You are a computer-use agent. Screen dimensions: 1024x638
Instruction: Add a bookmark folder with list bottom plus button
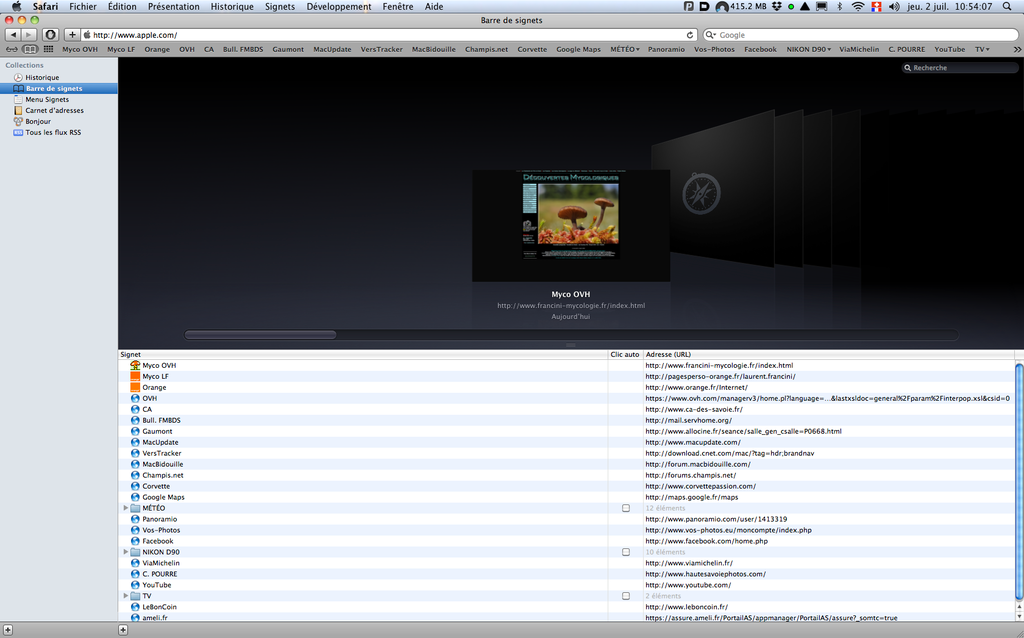(123, 630)
